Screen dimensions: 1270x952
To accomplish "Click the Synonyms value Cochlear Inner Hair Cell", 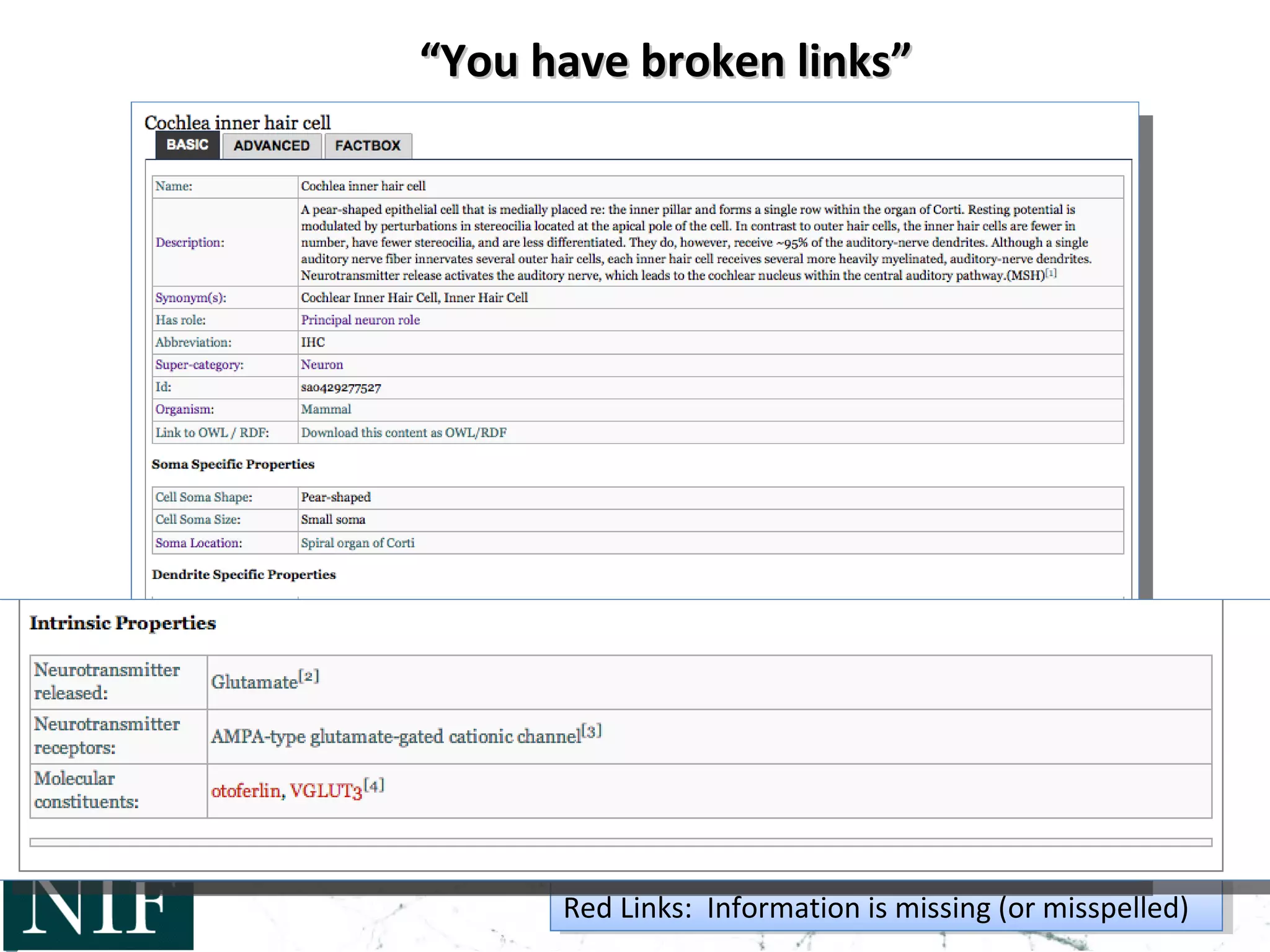I will pos(369,297).
